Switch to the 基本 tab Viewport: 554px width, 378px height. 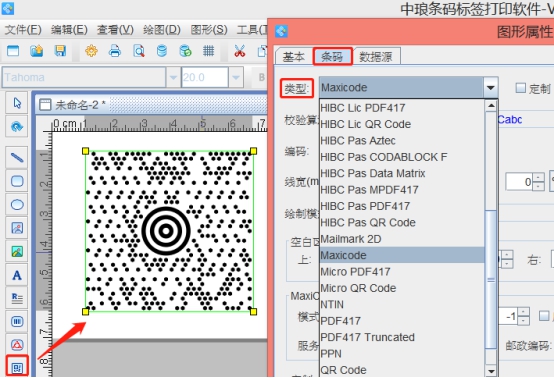click(294, 57)
